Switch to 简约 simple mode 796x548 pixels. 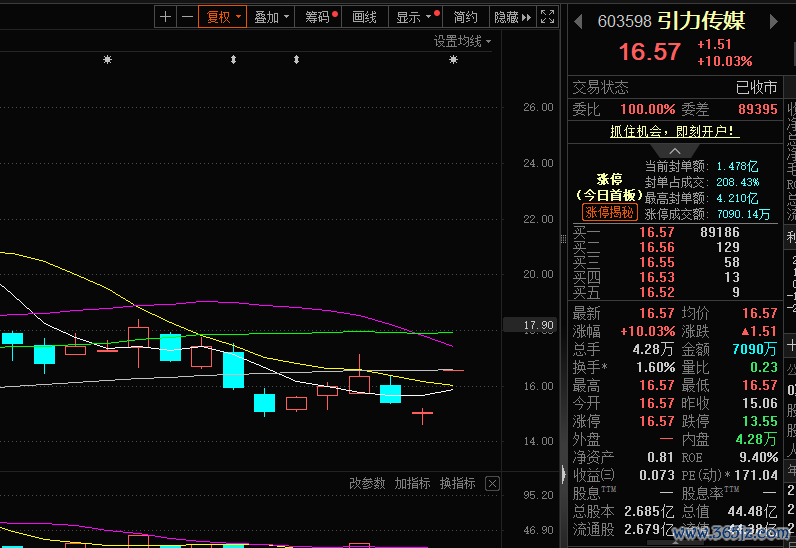[466, 17]
